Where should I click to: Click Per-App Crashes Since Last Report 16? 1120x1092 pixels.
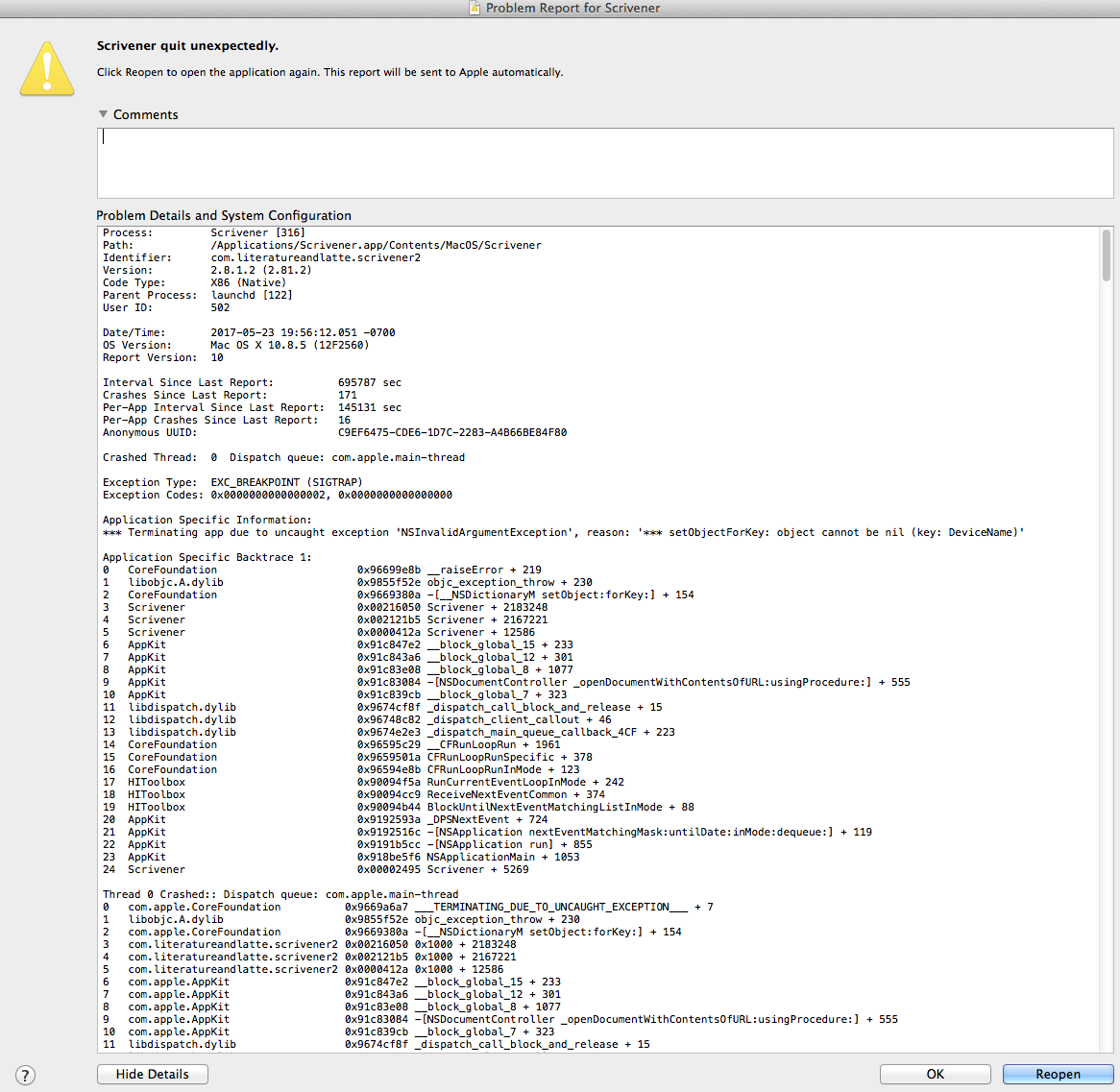point(227,420)
